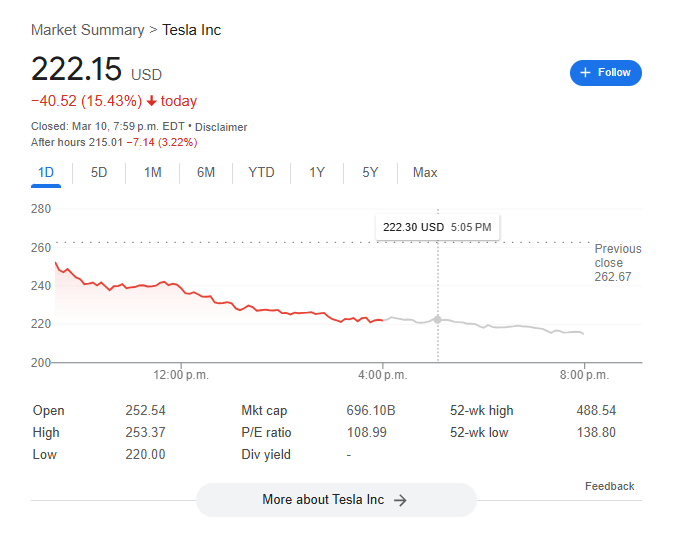Switch to the 1M chart tab
682x556 pixels.
click(x=152, y=173)
